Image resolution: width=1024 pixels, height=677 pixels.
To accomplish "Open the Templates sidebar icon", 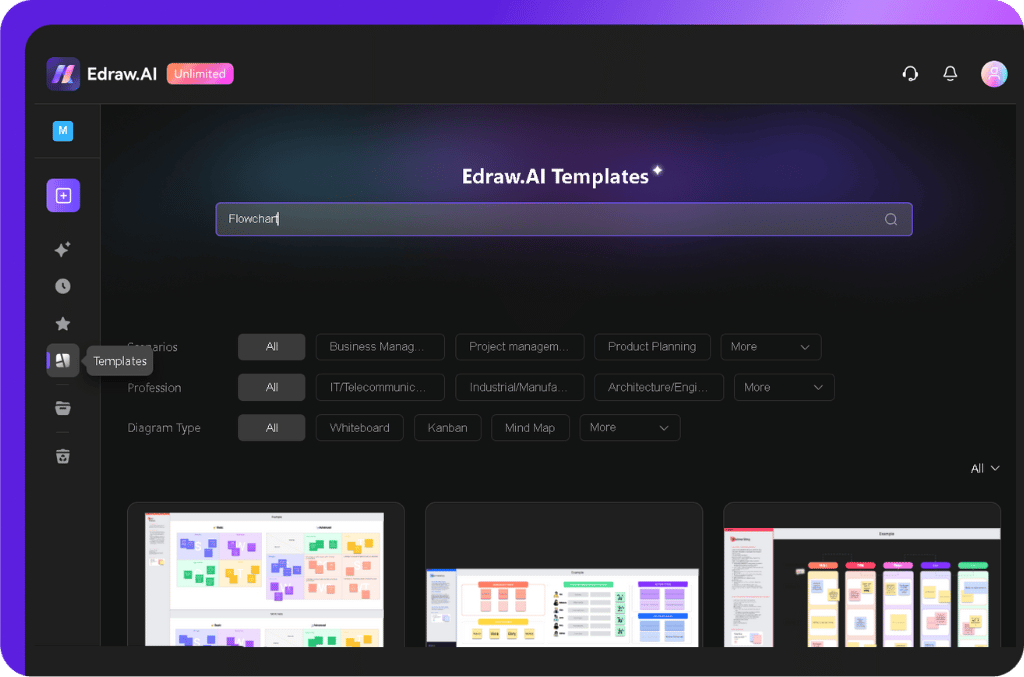I will 63,361.
